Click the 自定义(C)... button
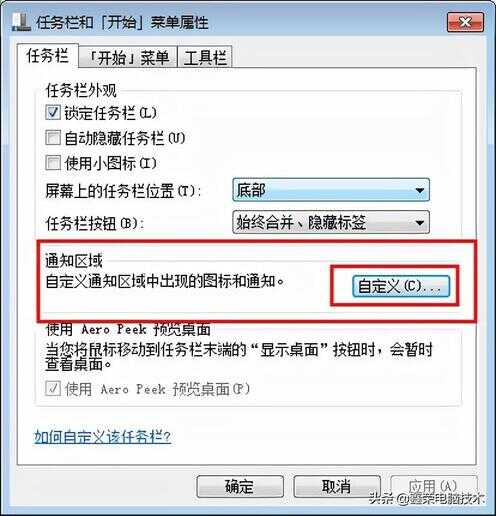The height and width of the screenshot is (516, 496). pyautogui.click(x=401, y=286)
